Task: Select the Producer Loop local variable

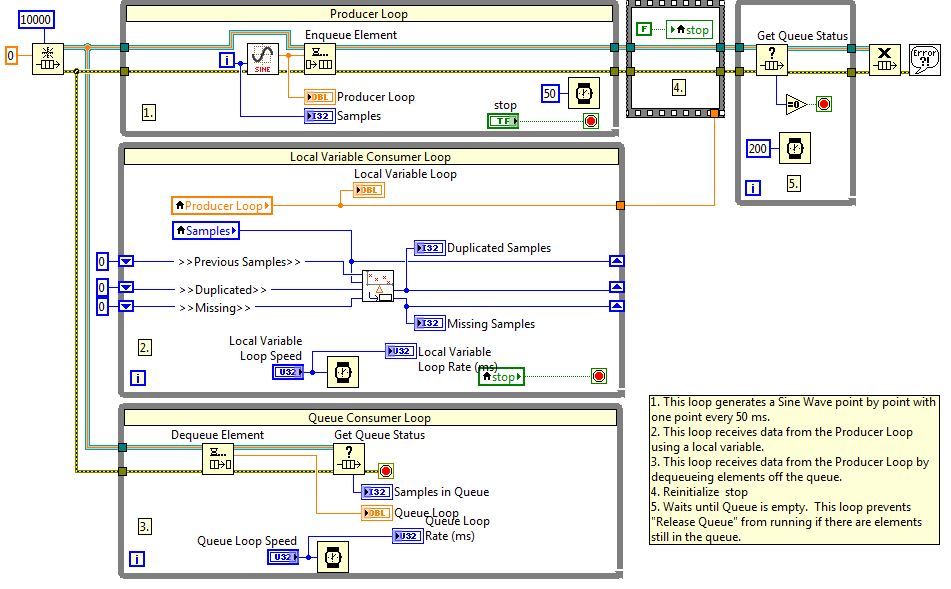Action: point(222,206)
